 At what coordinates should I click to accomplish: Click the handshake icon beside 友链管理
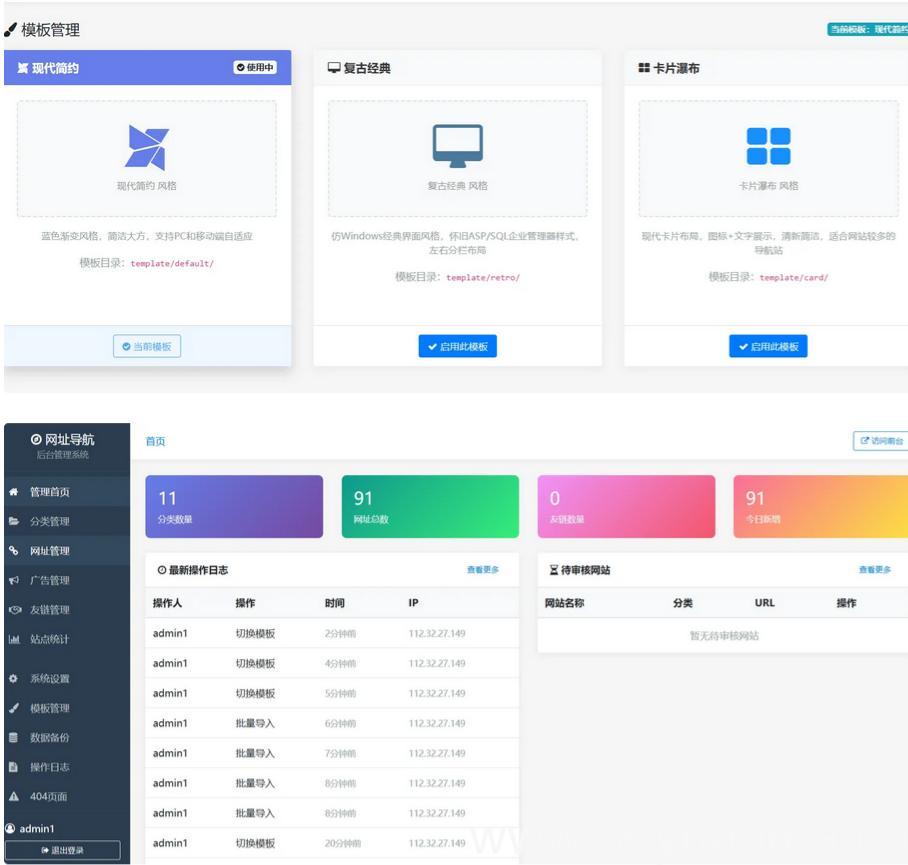[14, 610]
